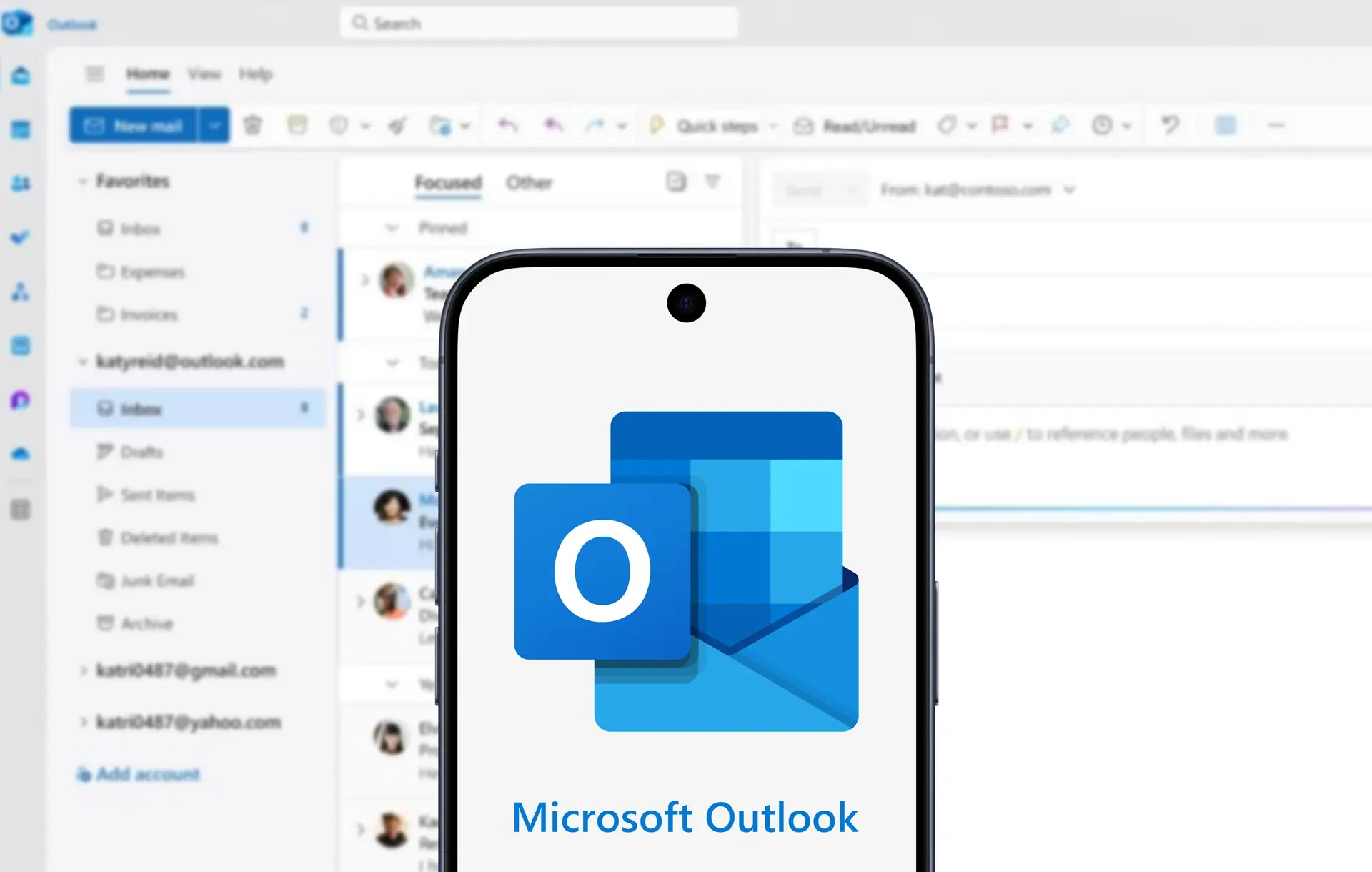Screen dimensions: 1372x872
Task: Click the Reply all icon
Action: (552, 126)
